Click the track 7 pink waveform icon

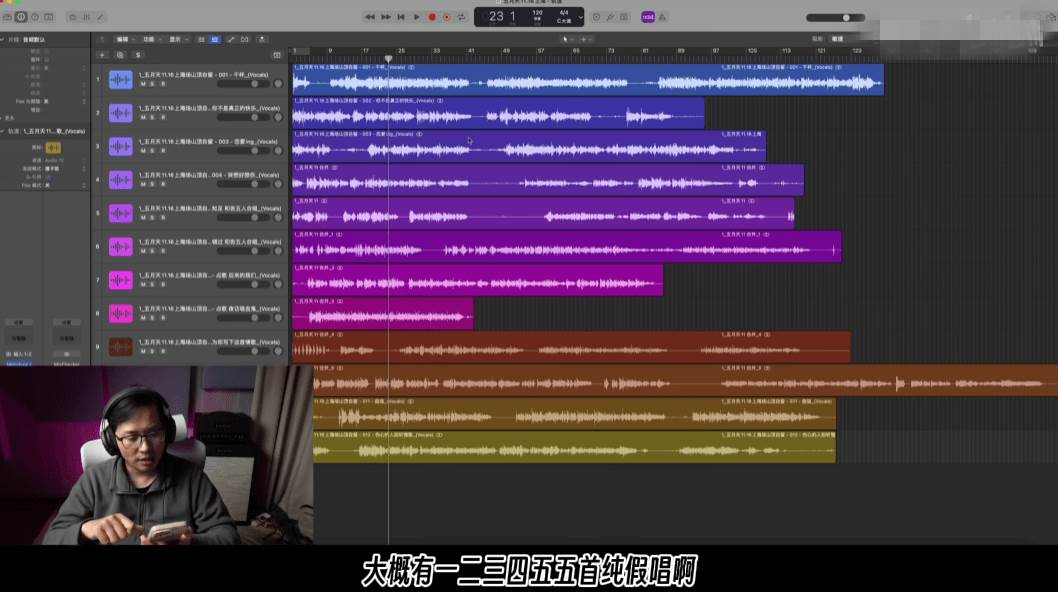click(x=121, y=279)
